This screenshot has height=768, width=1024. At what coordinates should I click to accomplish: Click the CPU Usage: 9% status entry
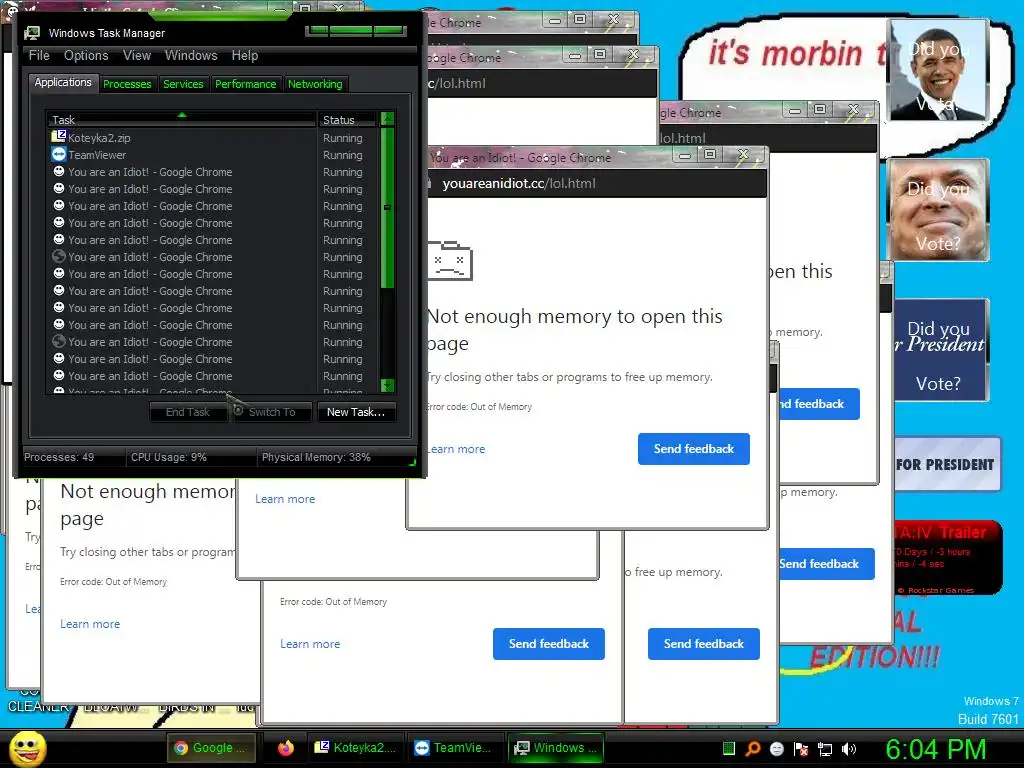169,457
